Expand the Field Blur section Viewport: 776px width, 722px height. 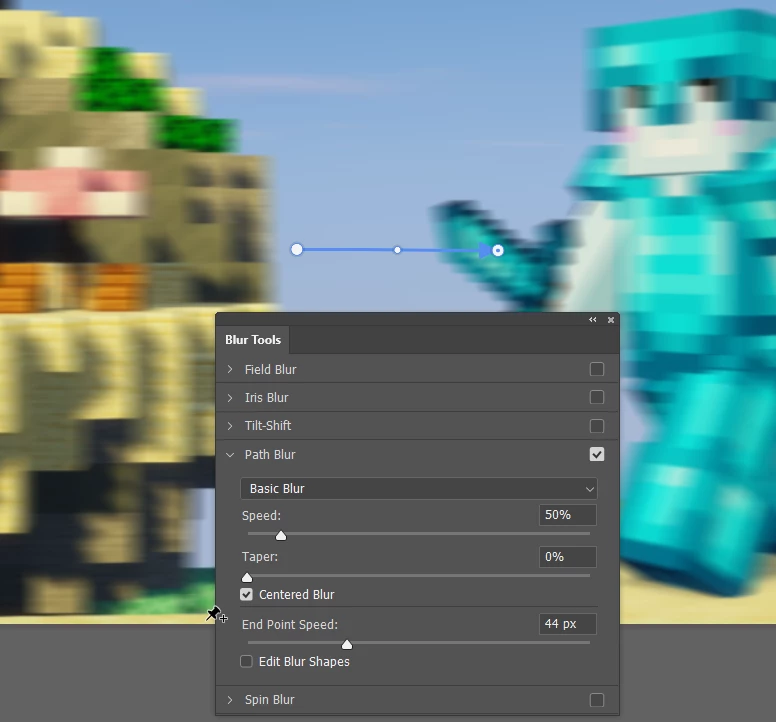click(x=230, y=369)
